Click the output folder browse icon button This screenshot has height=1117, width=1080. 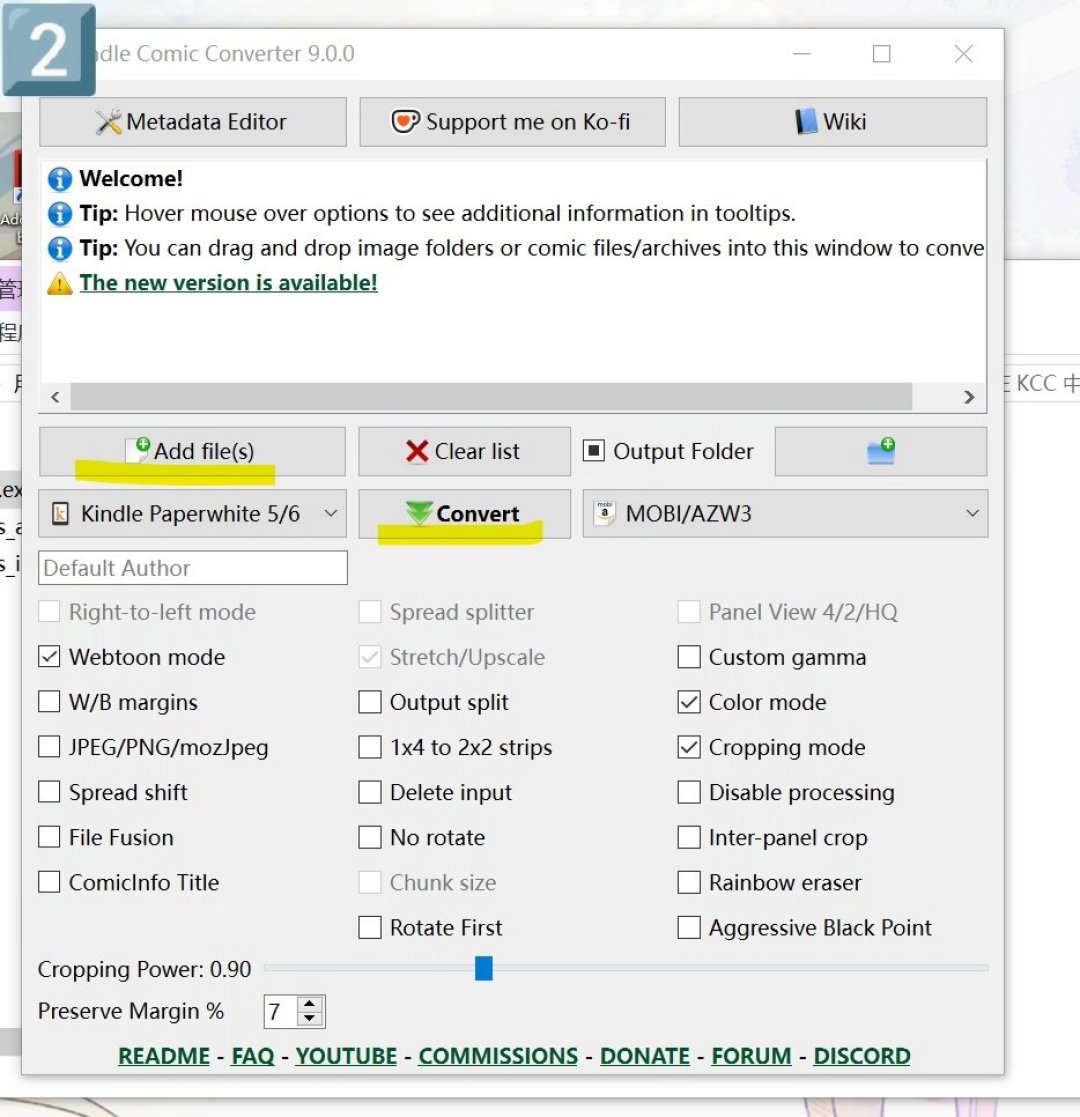click(x=881, y=452)
